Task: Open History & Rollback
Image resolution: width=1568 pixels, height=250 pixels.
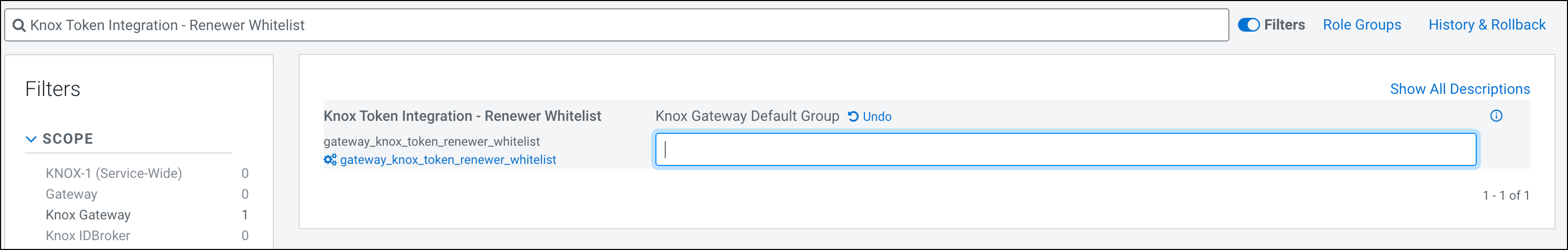Action: [x=1487, y=25]
